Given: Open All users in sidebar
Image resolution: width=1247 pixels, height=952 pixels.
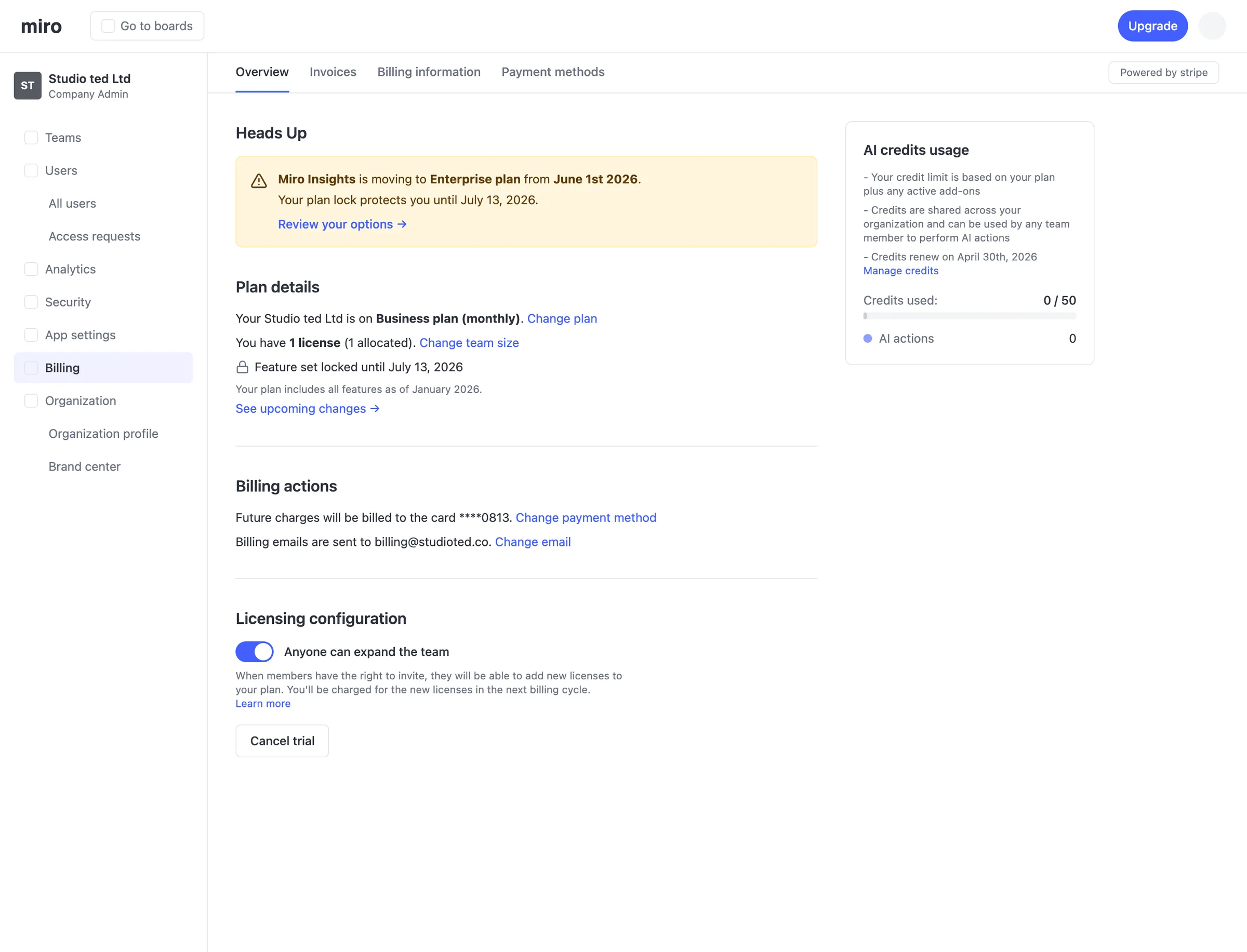Looking at the screenshot, I should [x=72, y=204].
